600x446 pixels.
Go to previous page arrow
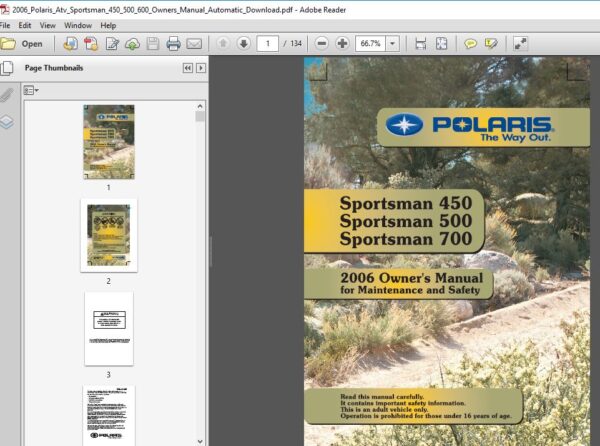coord(223,43)
